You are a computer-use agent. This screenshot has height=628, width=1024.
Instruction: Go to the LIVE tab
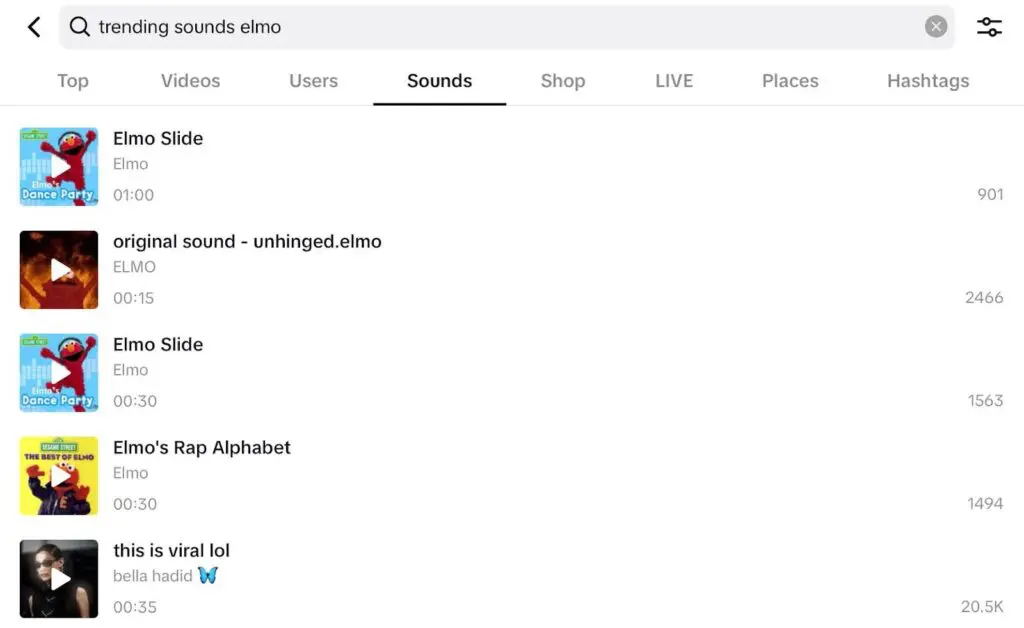point(673,81)
